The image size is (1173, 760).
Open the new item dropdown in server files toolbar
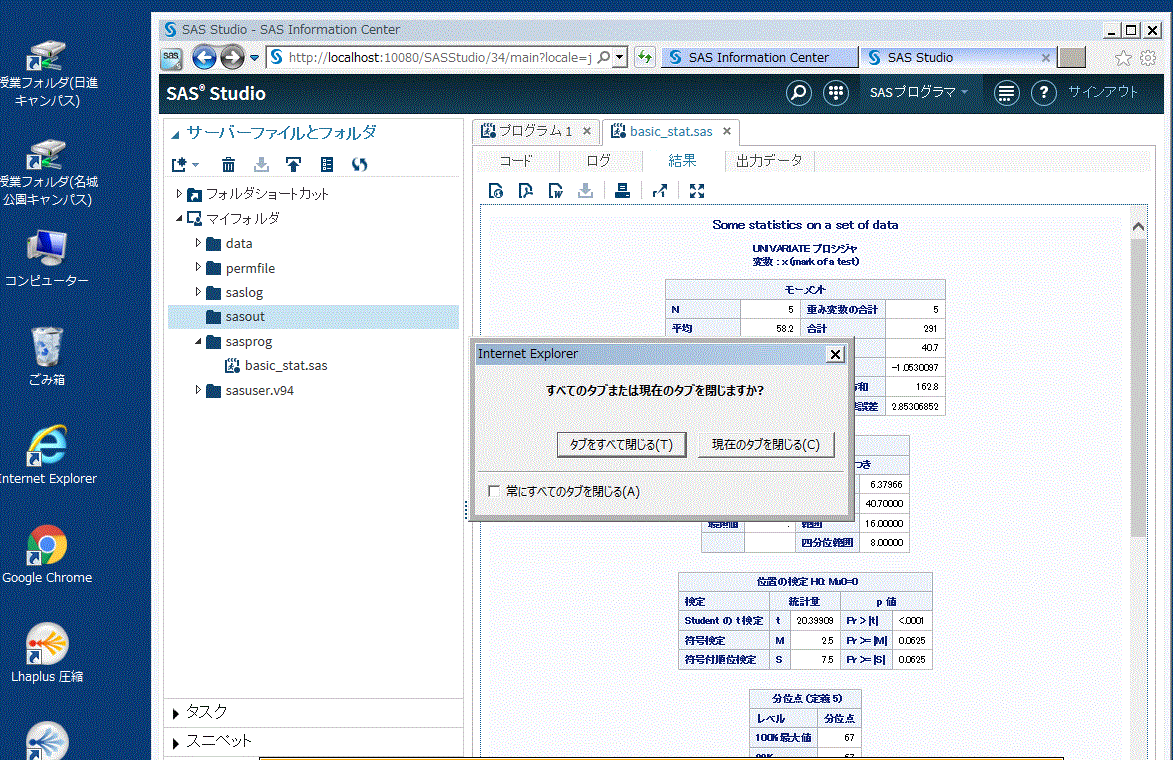pyautogui.click(x=185, y=165)
